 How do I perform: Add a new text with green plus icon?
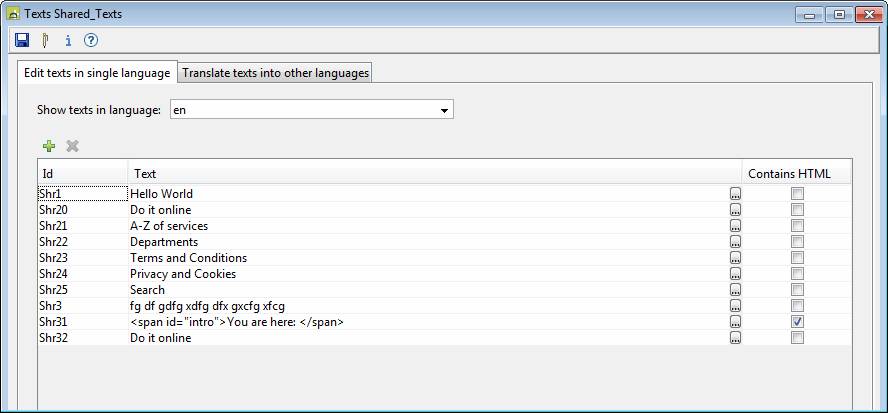point(49,146)
